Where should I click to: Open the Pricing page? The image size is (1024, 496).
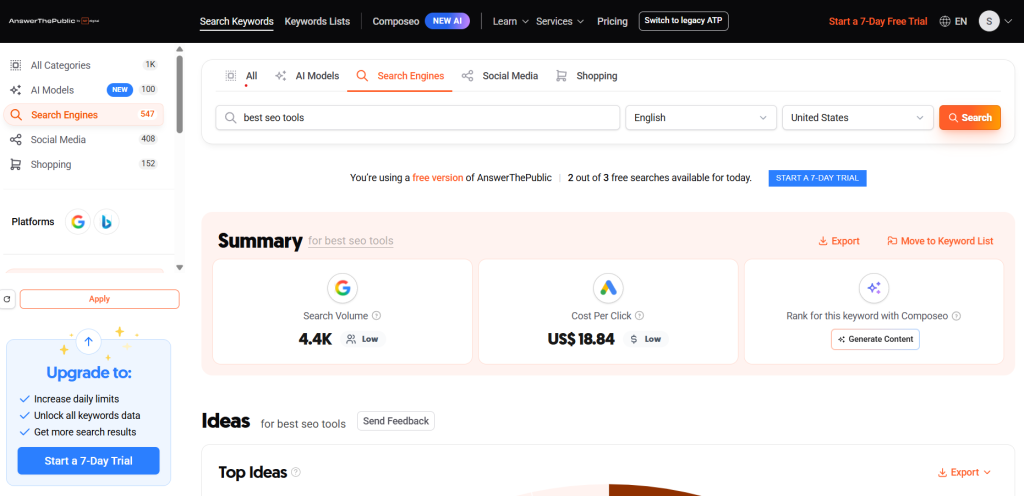point(612,21)
